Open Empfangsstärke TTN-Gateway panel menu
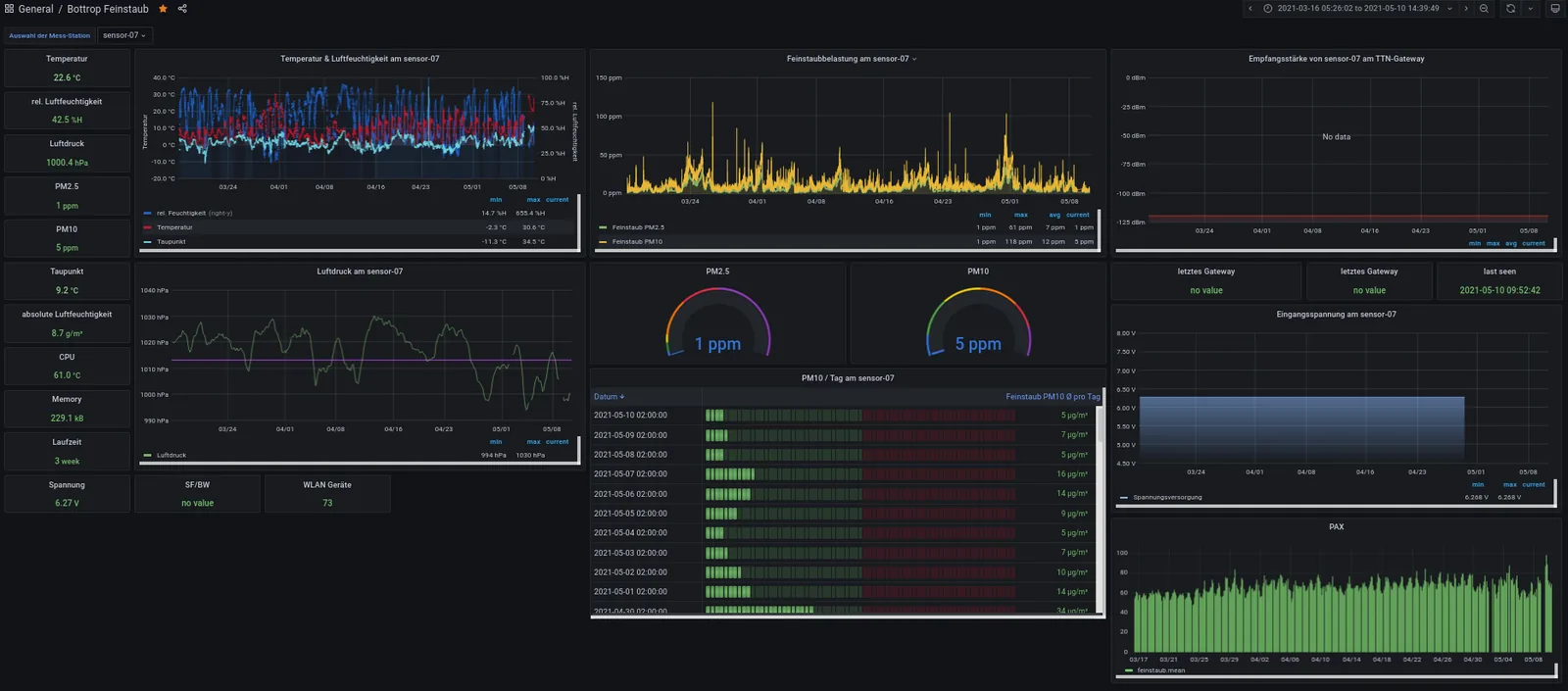Screen dimensions: 1568x691 point(1336,59)
